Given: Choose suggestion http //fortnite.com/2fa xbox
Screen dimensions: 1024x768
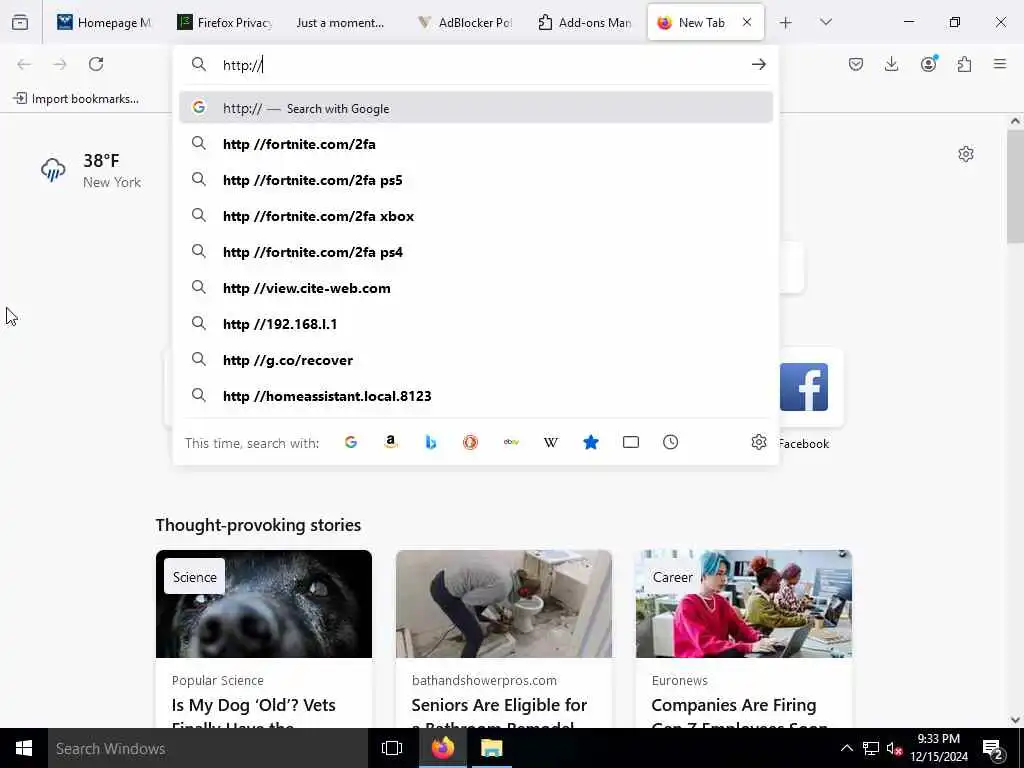Looking at the screenshot, I should (475, 216).
